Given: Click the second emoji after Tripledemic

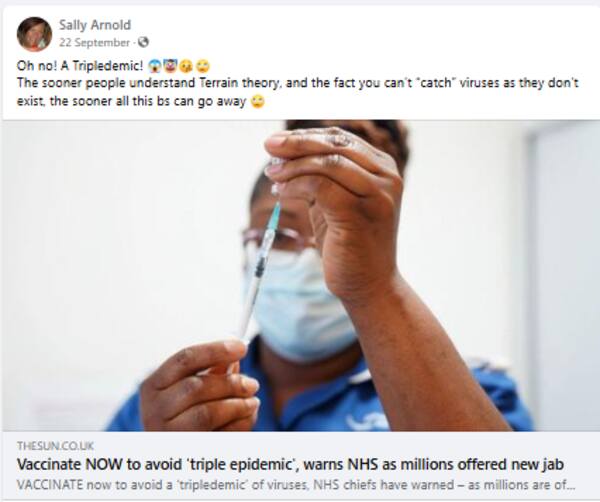Looking at the screenshot, I should 169,67.
